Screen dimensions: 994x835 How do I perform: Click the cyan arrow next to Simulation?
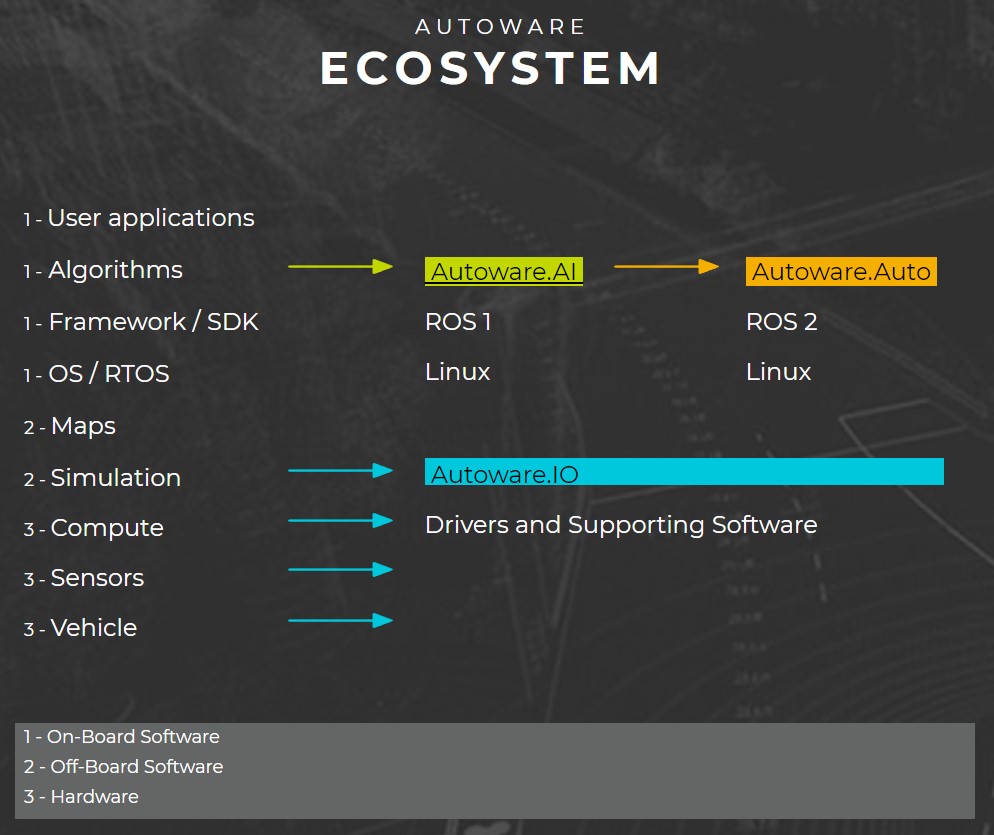pos(340,470)
